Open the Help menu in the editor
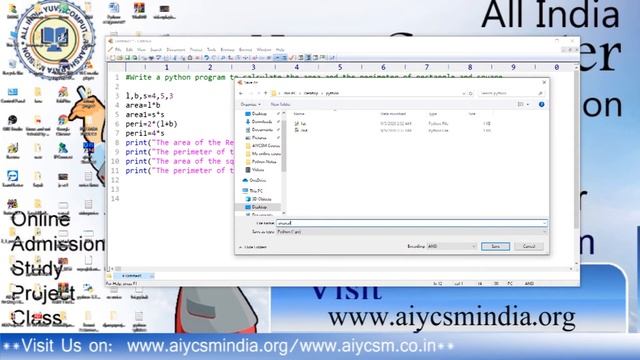Screen dimensions: 640x360 280,50
